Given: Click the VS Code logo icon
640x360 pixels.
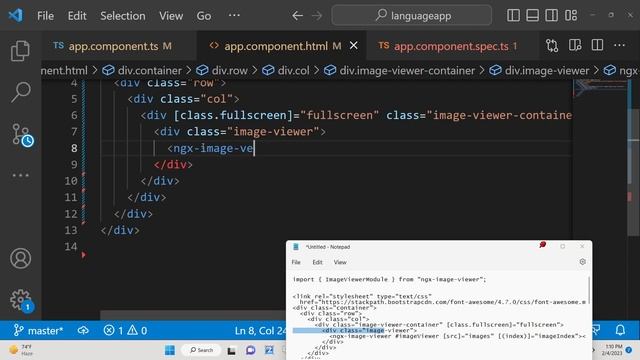Looking at the screenshot, I should coord(16,16).
